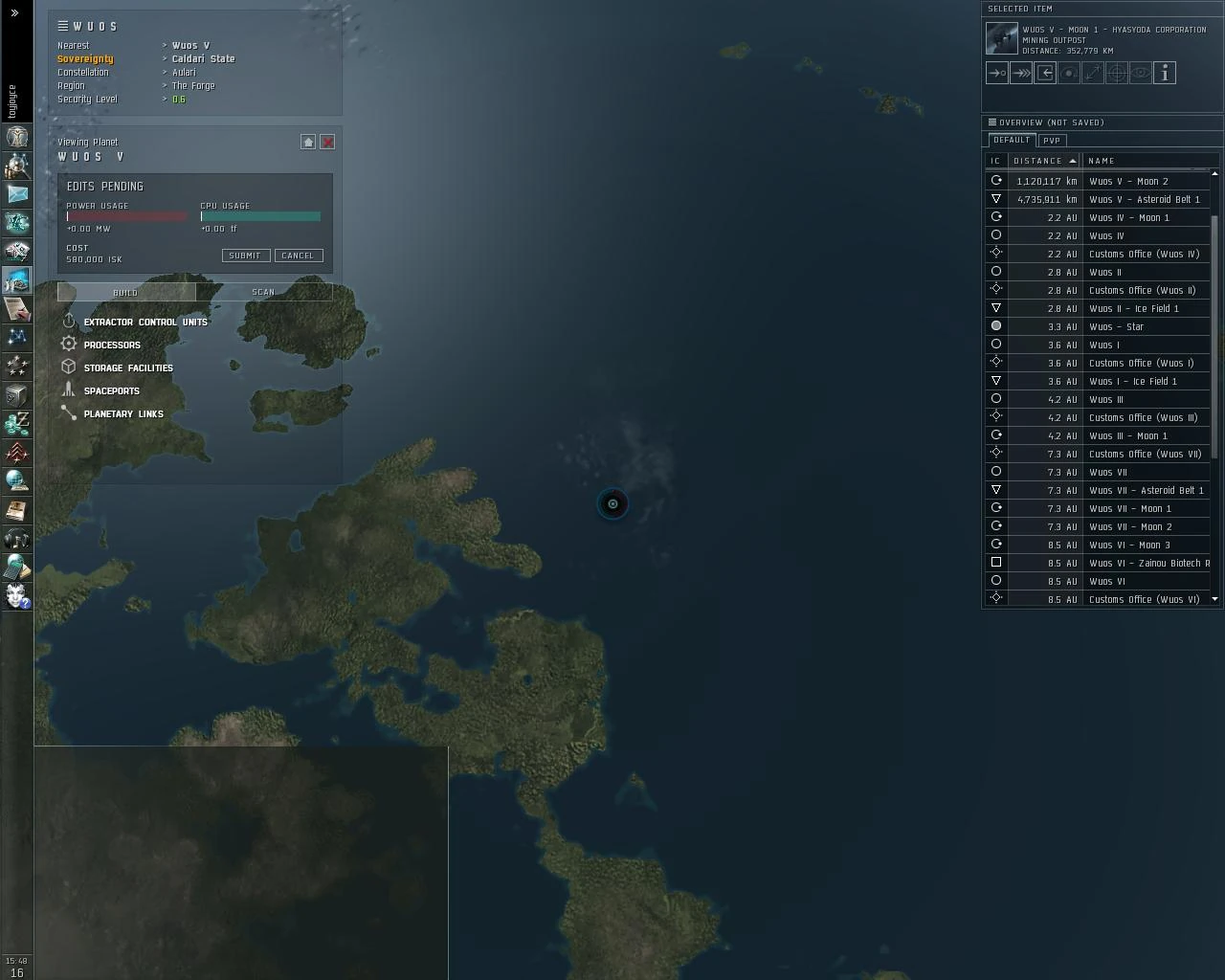
Task: Select the Wuos - Star overview row
Action: [x=1099, y=326]
